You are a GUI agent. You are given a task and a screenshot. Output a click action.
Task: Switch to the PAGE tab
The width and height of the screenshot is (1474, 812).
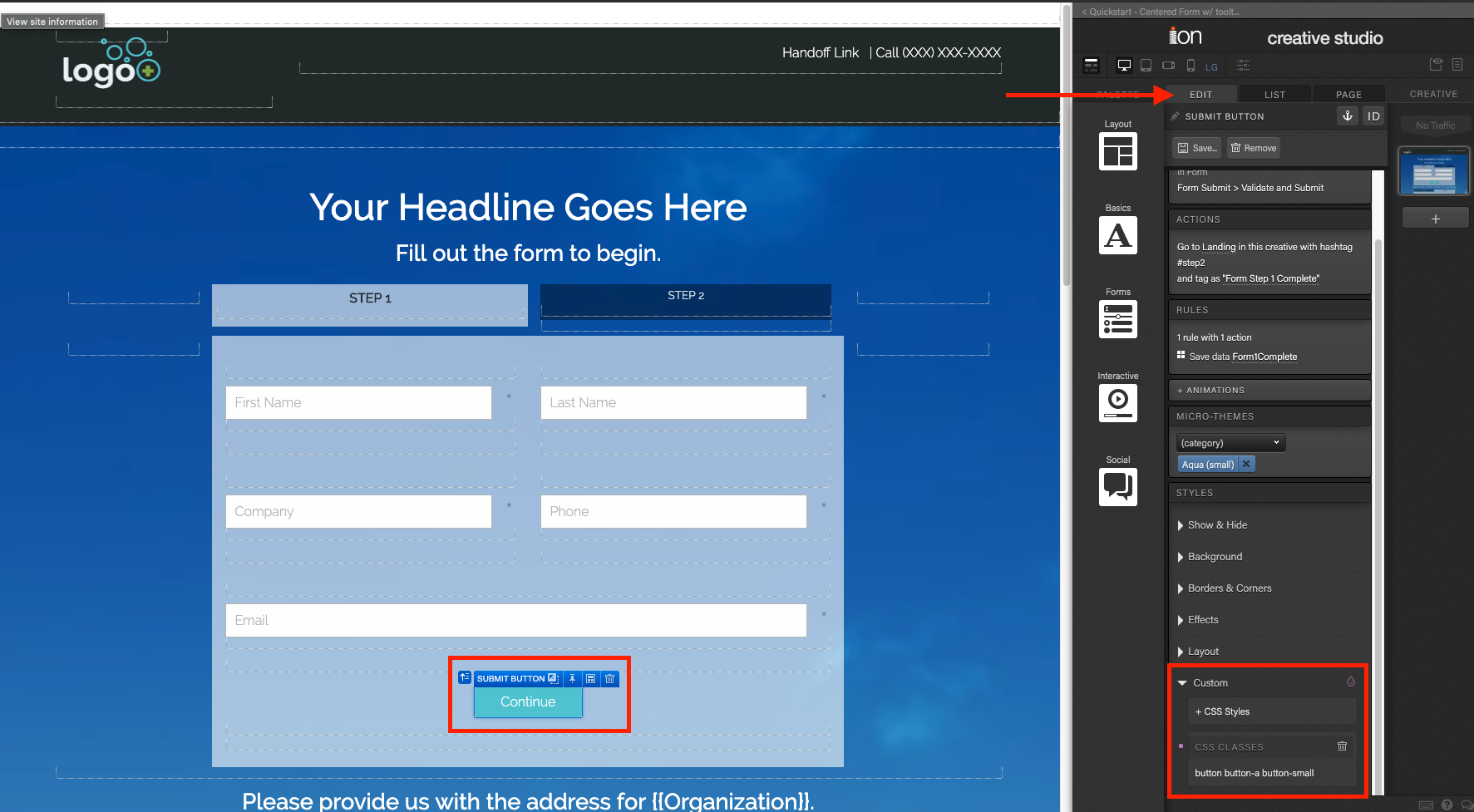[x=1348, y=94]
